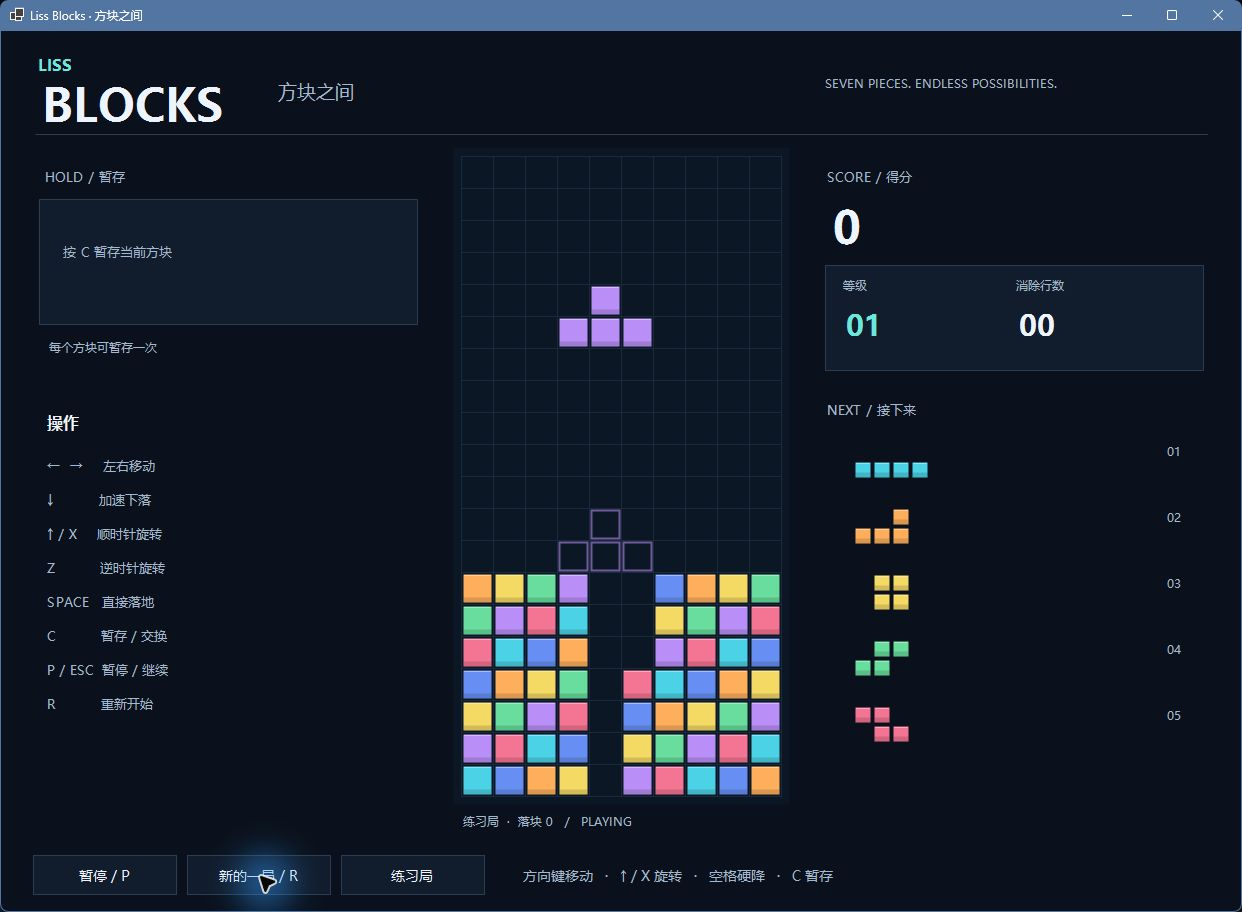Screen dimensions: 1242x912
Task: Click the 方块之间 subtitle in the header
Action: (x=316, y=92)
